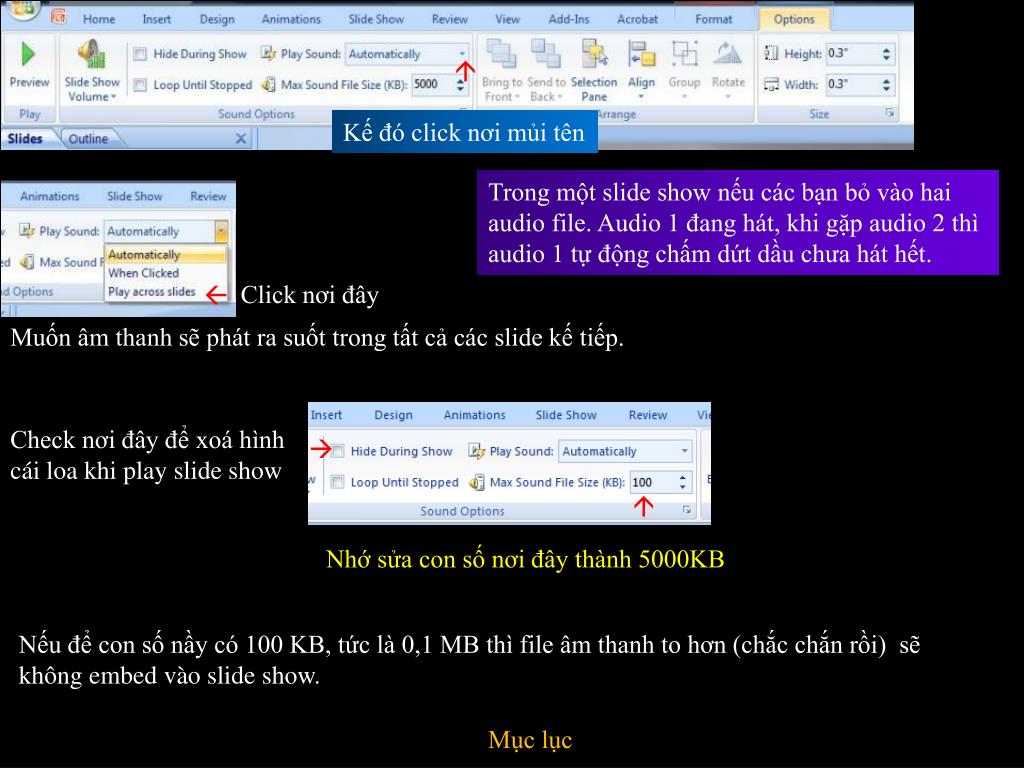Toggle Hide During Show checkbox in top ribbon
The height and width of the screenshot is (768, 1024).
click(x=140, y=54)
